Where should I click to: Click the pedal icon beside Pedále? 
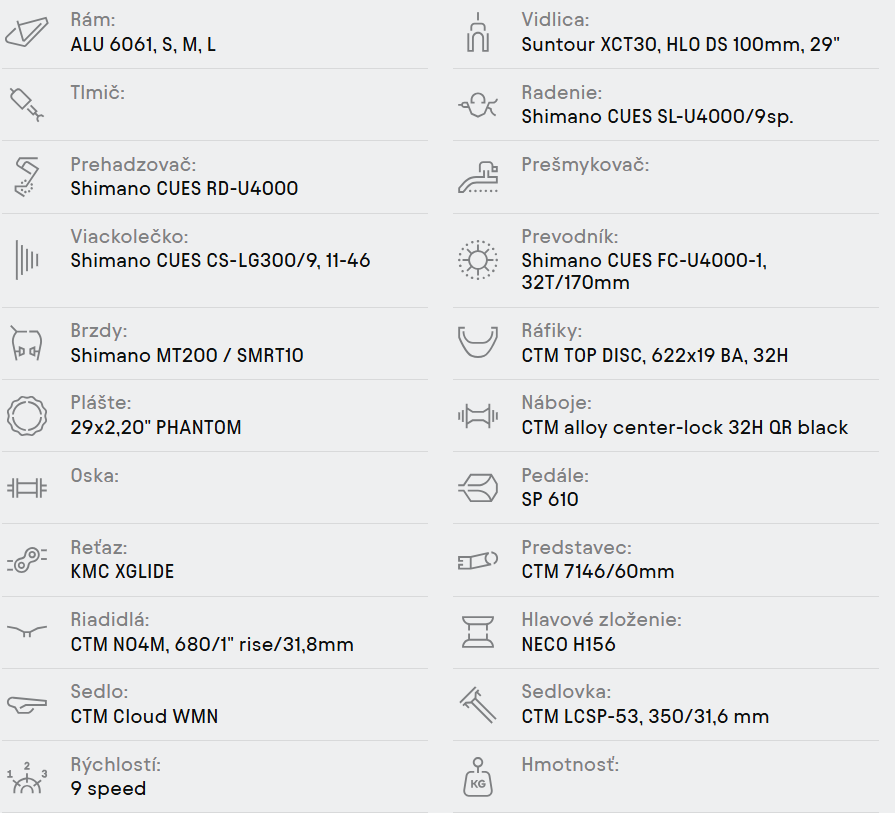coord(478,488)
